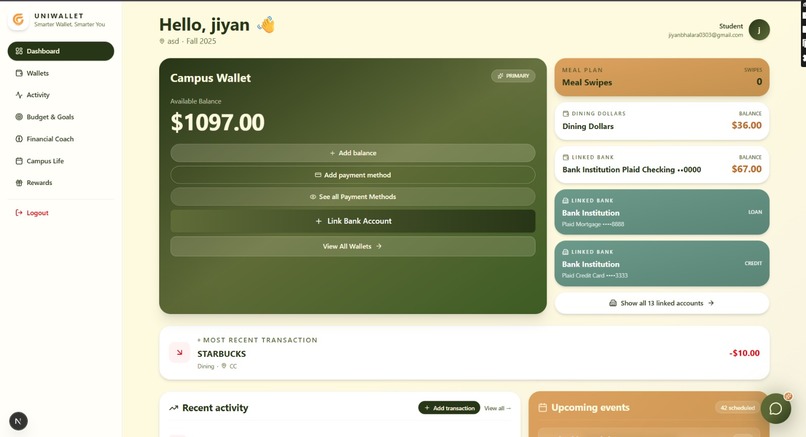
Task: Click the Campus Life calendar icon
Action: (19, 161)
